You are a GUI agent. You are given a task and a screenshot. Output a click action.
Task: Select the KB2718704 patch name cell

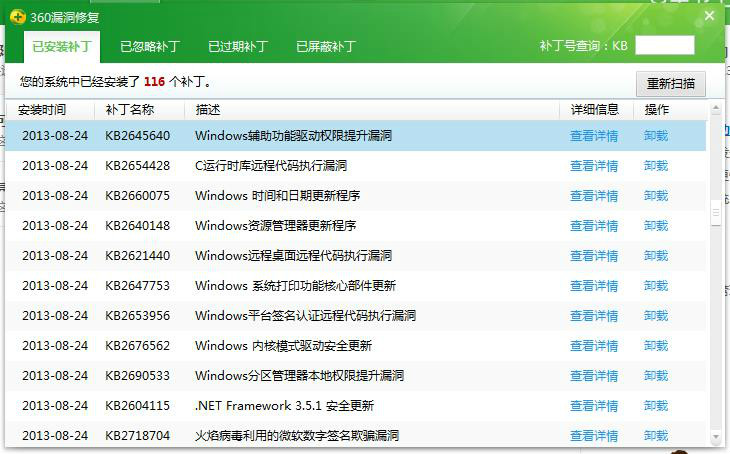(x=137, y=436)
